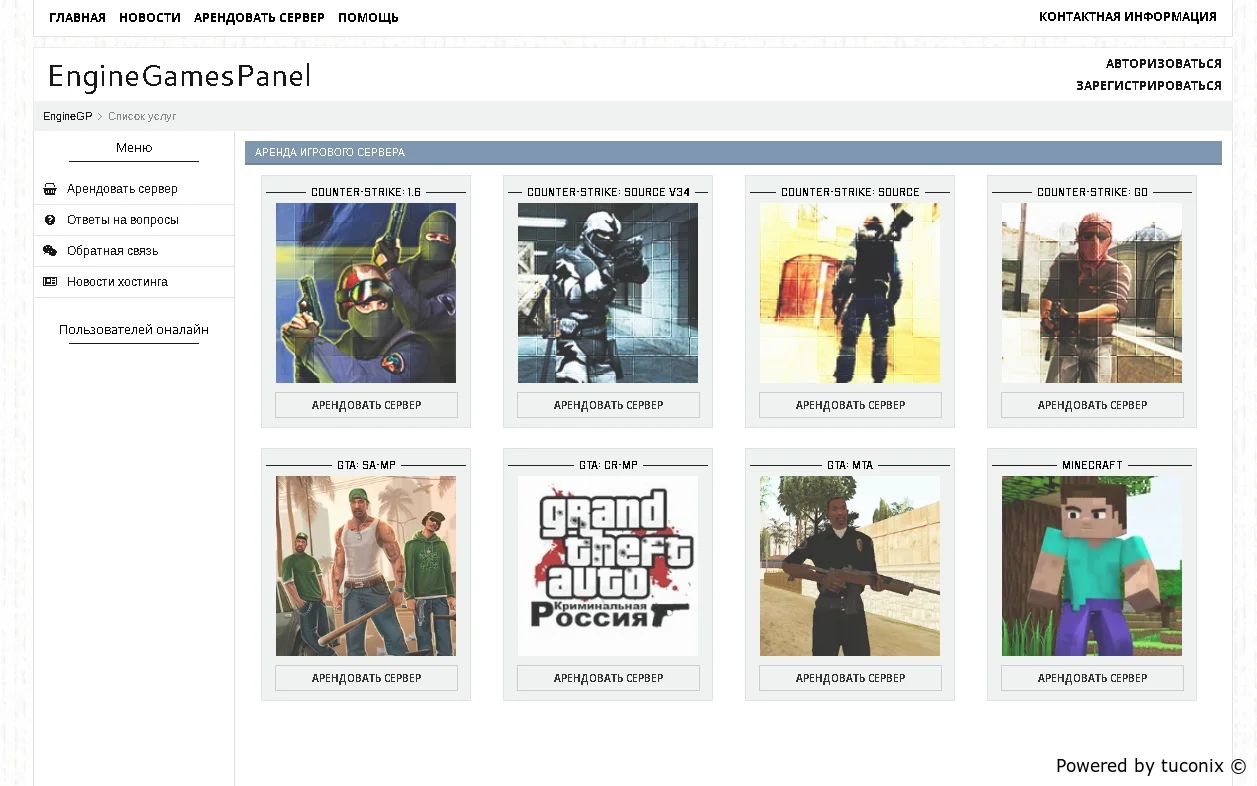Viewport: 1257px width, 786px height.
Task: Open Обратная связь in the side menu
Action: tap(112, 251)
